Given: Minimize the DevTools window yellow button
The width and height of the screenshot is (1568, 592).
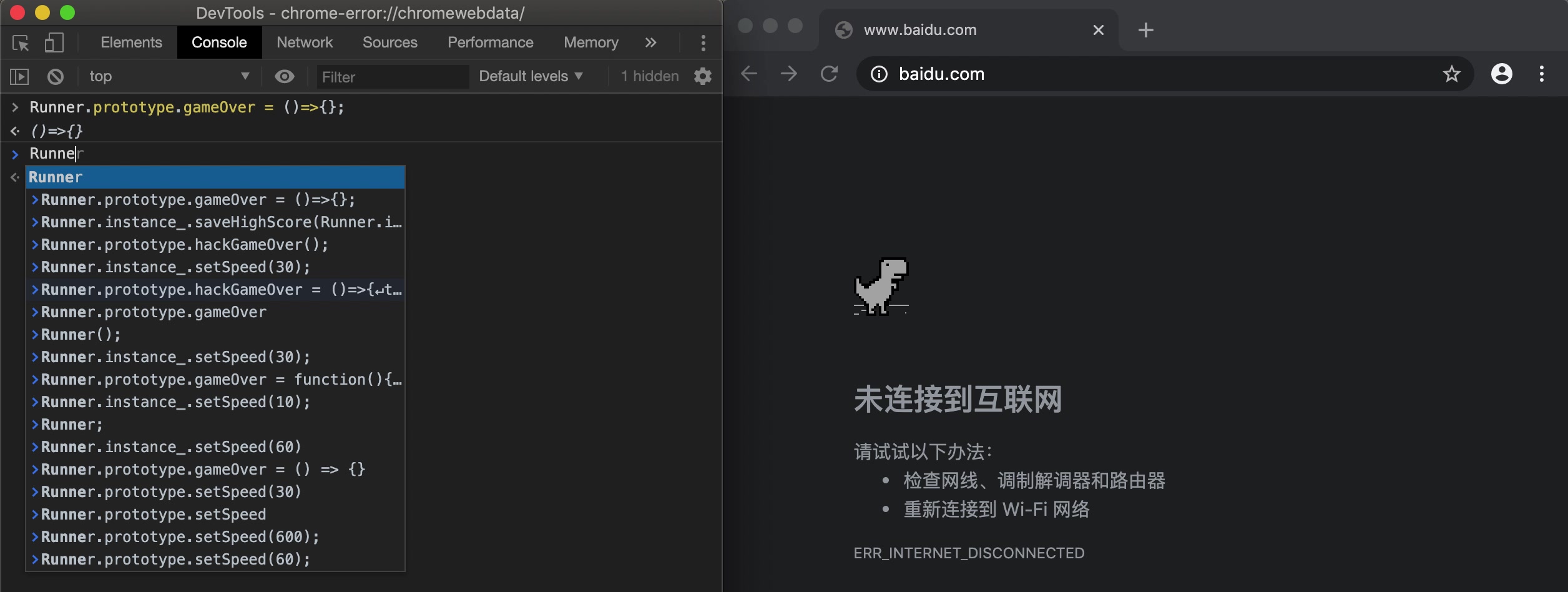Looking at the screenshot, I should click(x=42, y=12).
